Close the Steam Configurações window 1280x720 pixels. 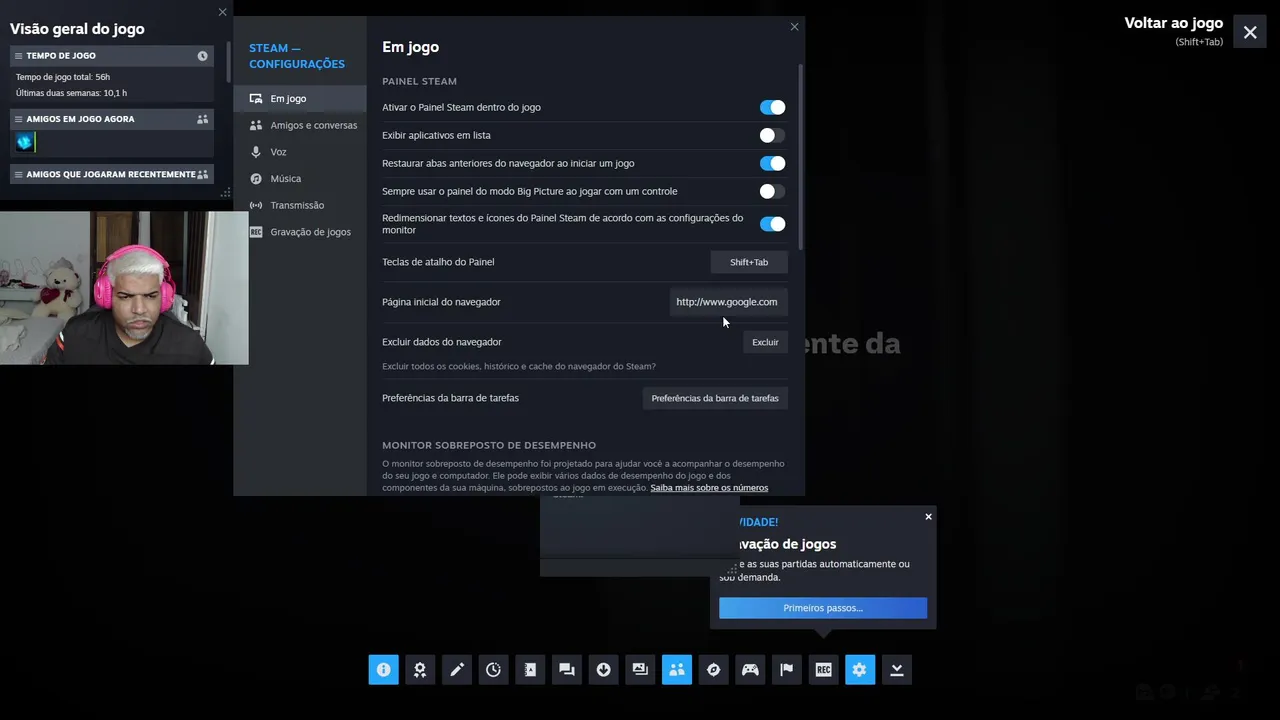point(794,27)
